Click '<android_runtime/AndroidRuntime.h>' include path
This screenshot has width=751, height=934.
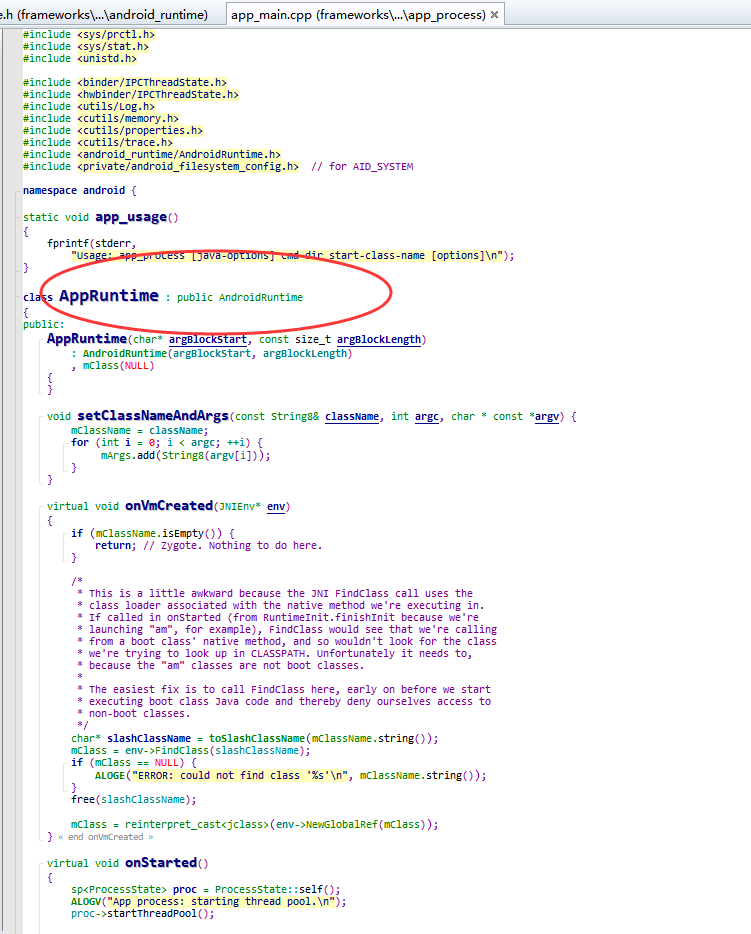tap(179, 154)
